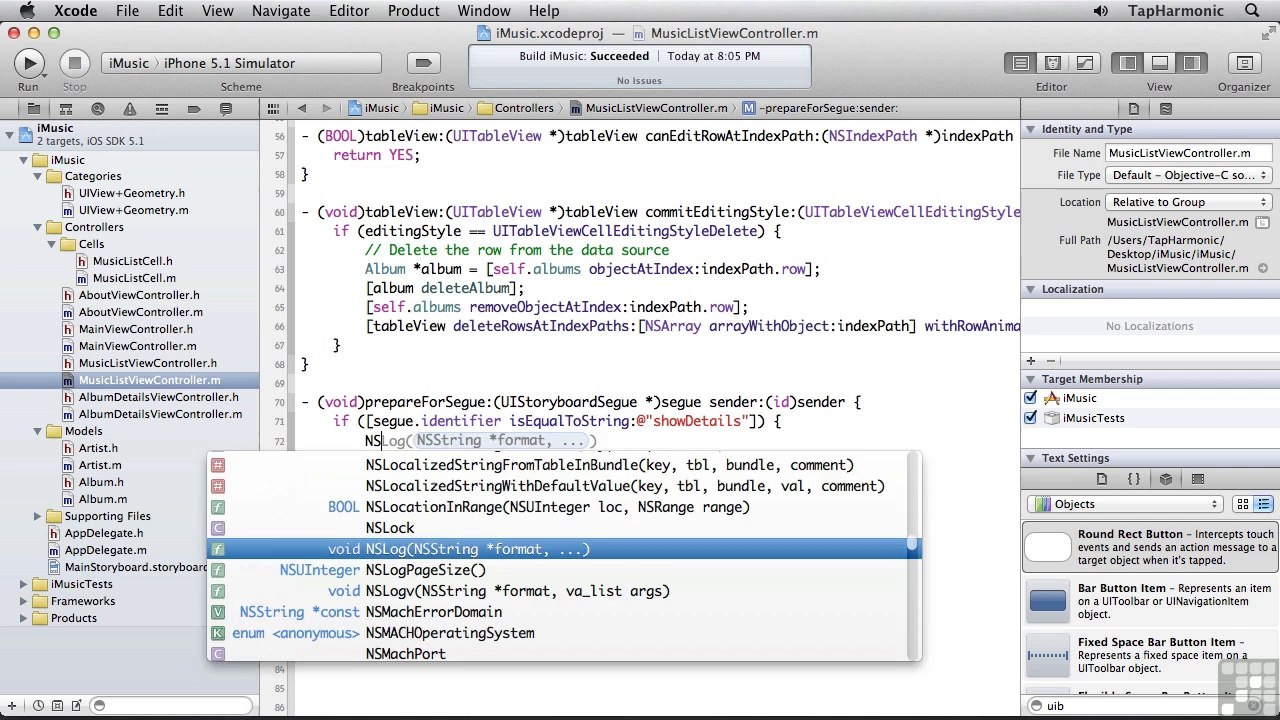Collapse the Categories group

tap(38, 176)
